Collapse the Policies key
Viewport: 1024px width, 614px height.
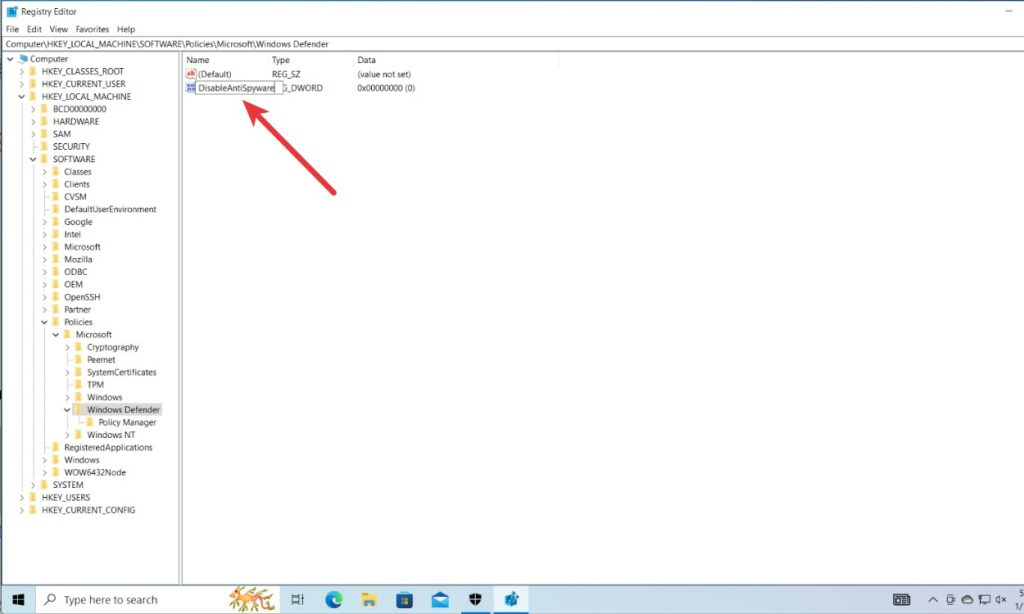(x=44, y=322)
